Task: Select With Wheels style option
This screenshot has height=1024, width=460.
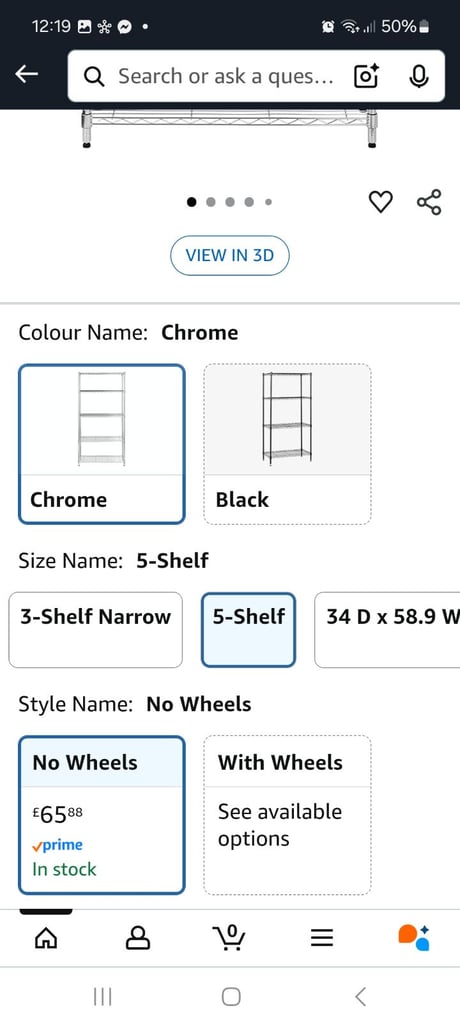Action: (288, 815)
